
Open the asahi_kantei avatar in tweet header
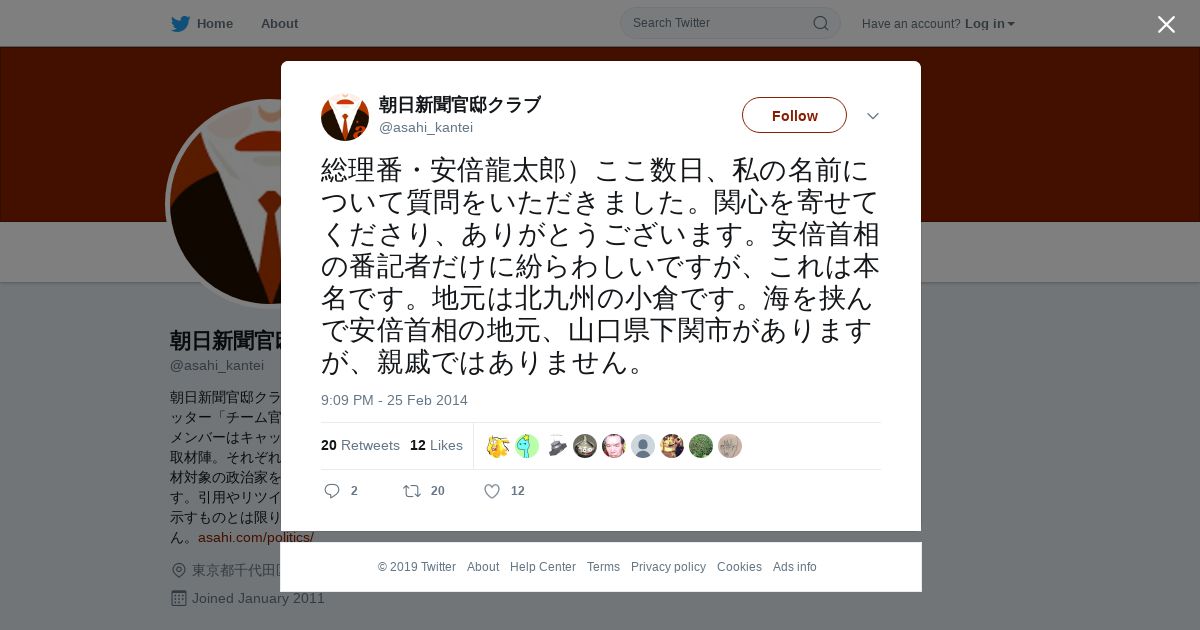click(345, 117)
